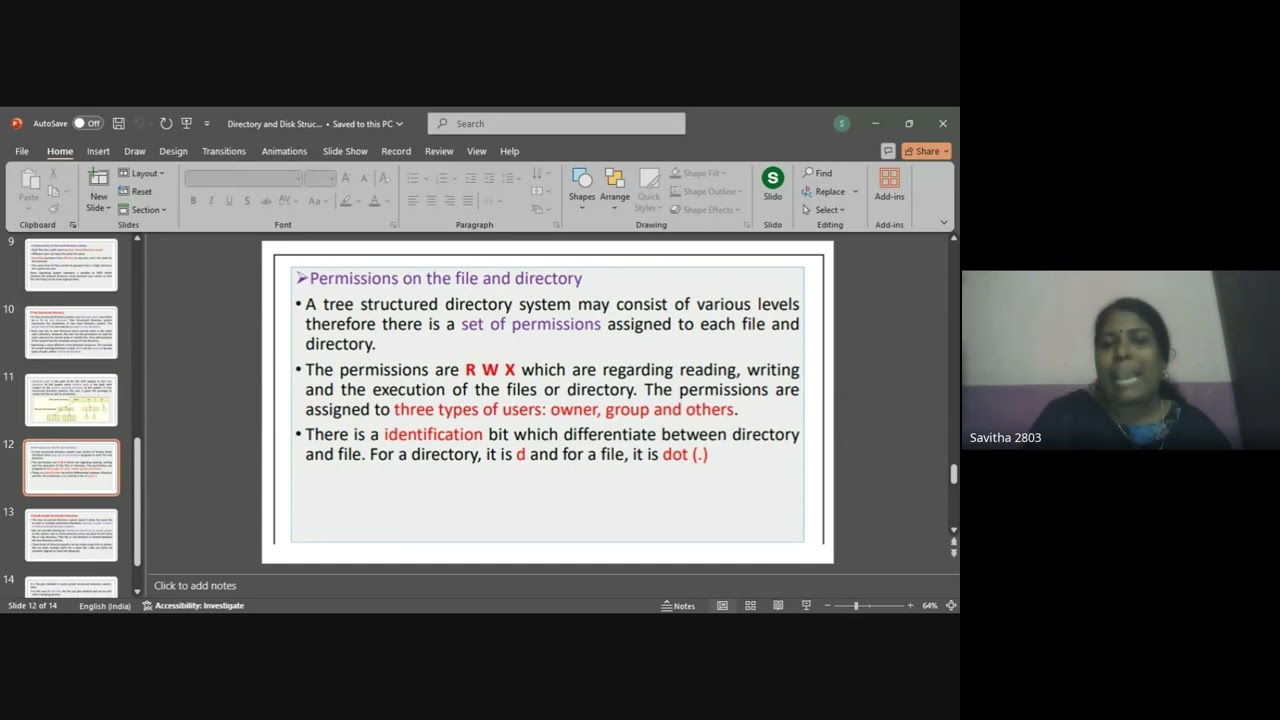Click the Italic formatting icon
This screenshot has width=1280, height=720.
pos(211,200)
